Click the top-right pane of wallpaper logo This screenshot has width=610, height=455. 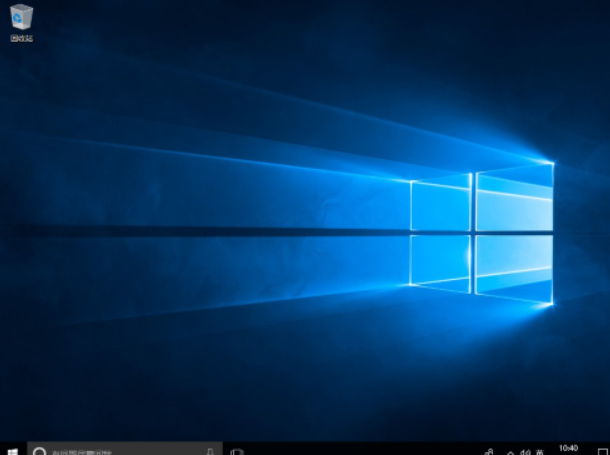coord(514,197)
